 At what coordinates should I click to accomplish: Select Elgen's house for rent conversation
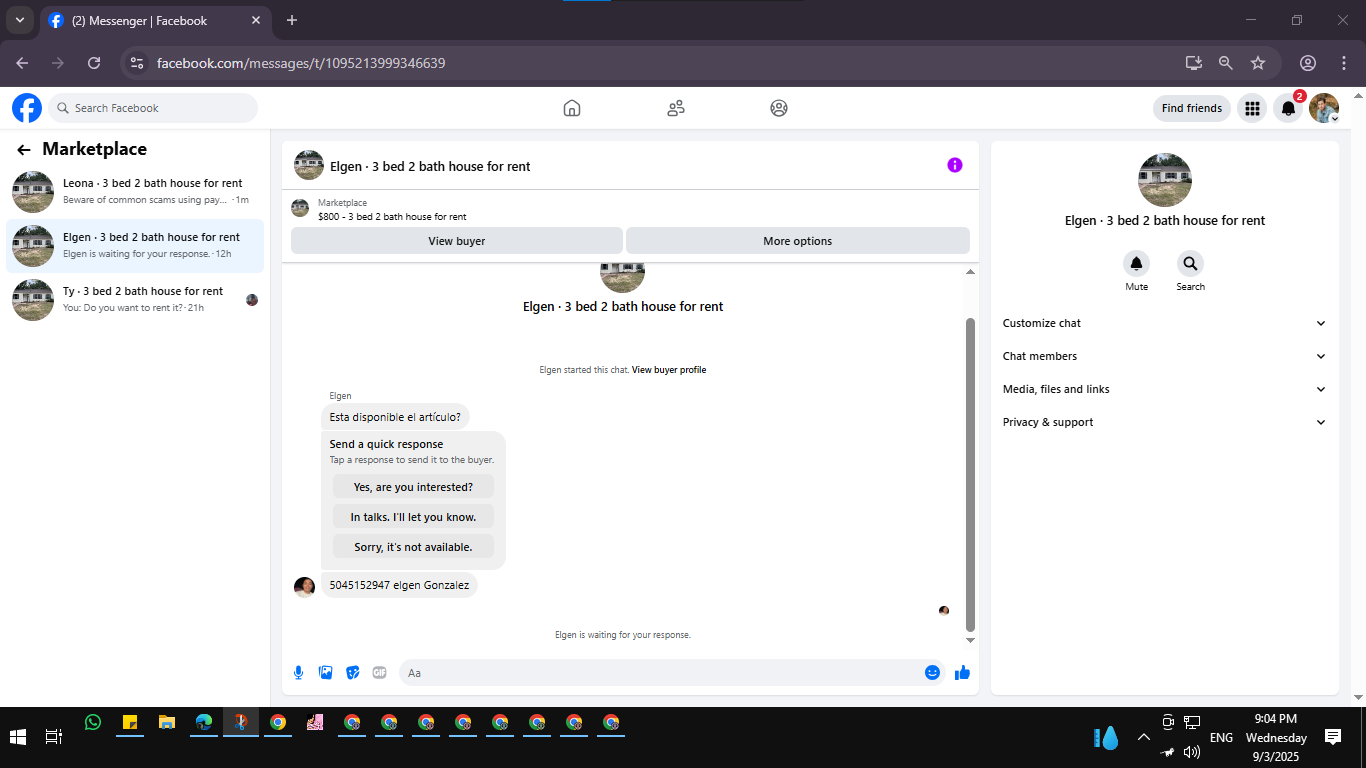click(x=135, y=246)
